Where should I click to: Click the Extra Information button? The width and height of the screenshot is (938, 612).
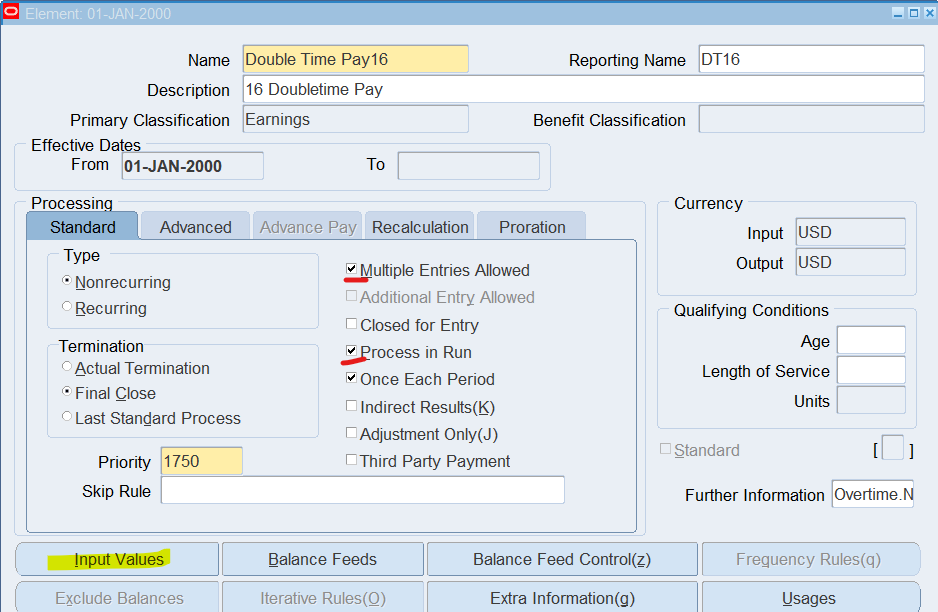[x=562, y=598]
